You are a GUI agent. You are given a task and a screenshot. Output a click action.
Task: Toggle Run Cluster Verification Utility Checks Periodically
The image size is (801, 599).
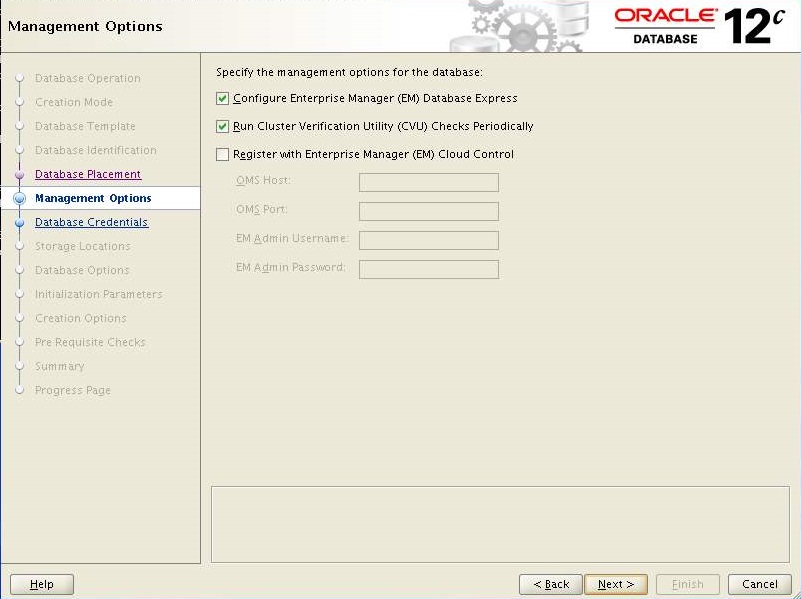tap(222, 126)
